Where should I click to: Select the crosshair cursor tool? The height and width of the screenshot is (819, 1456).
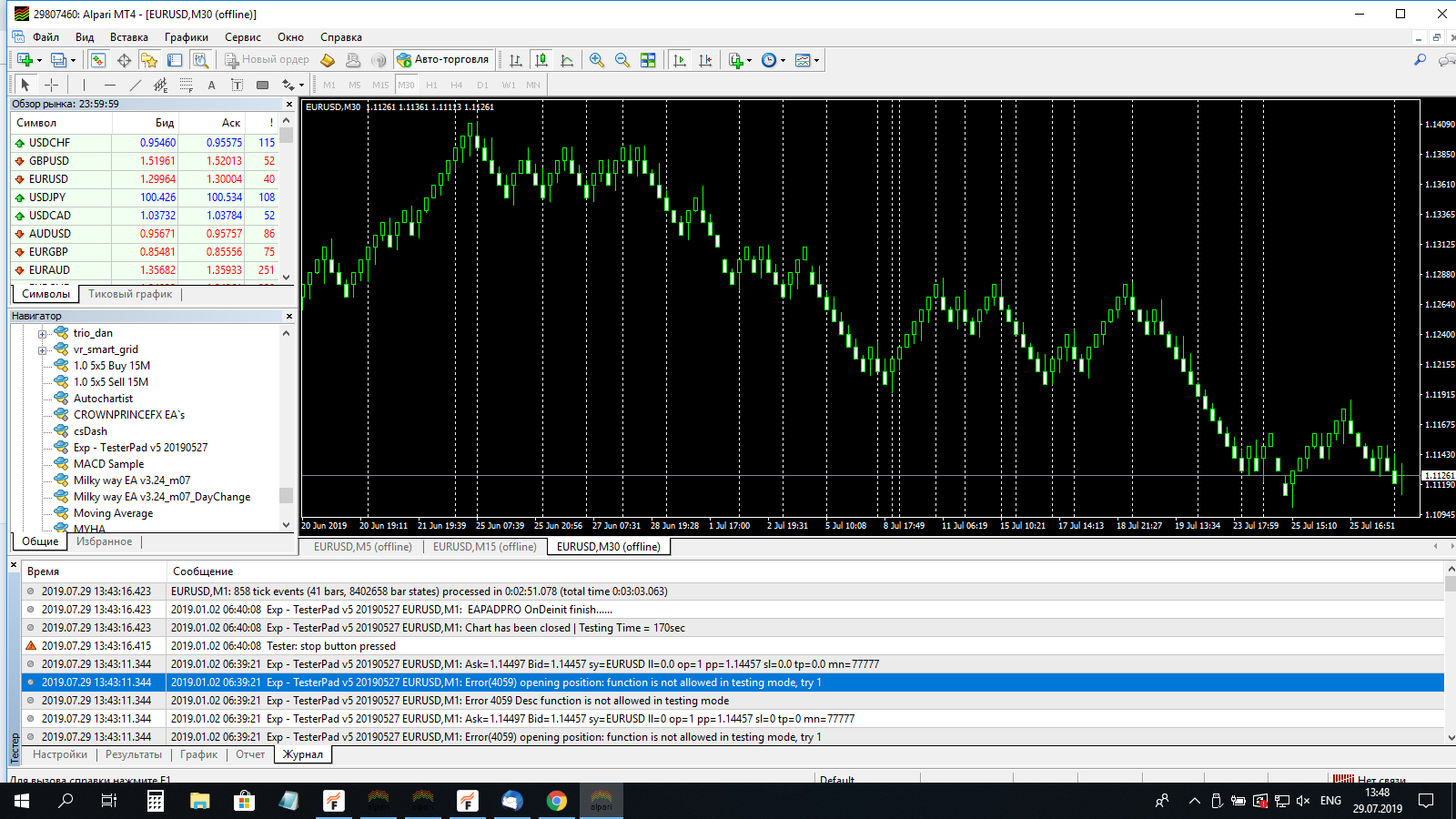(x=52, y=85)
